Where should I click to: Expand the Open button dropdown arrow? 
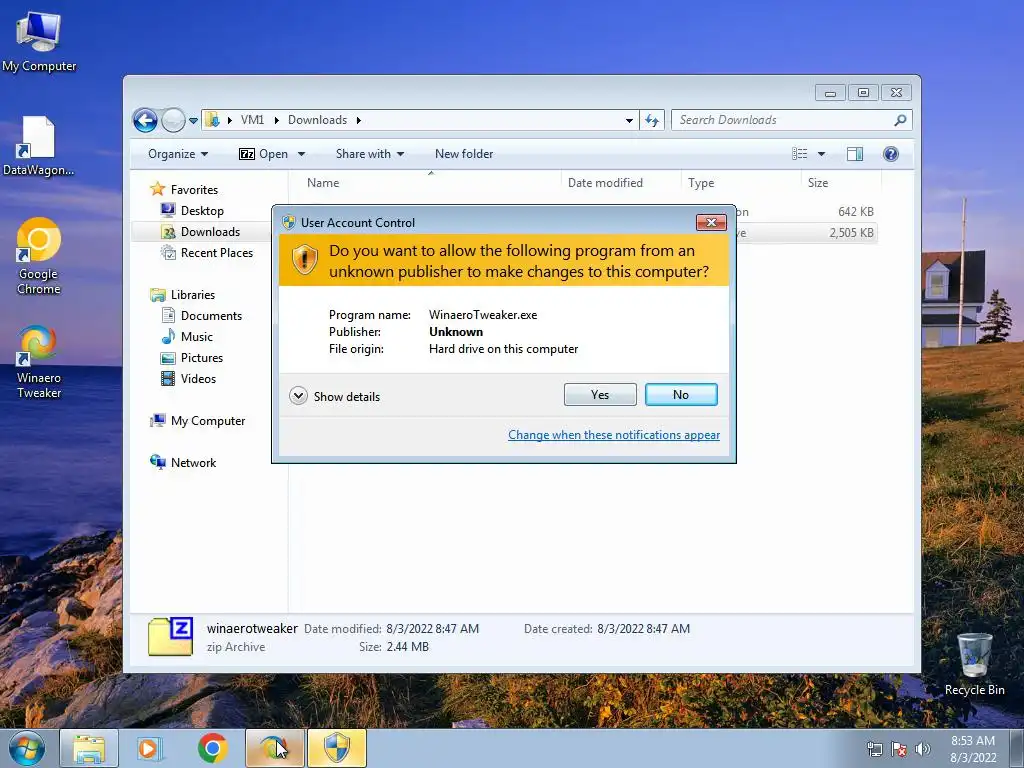pyautogui.click(x=301, y=154)
